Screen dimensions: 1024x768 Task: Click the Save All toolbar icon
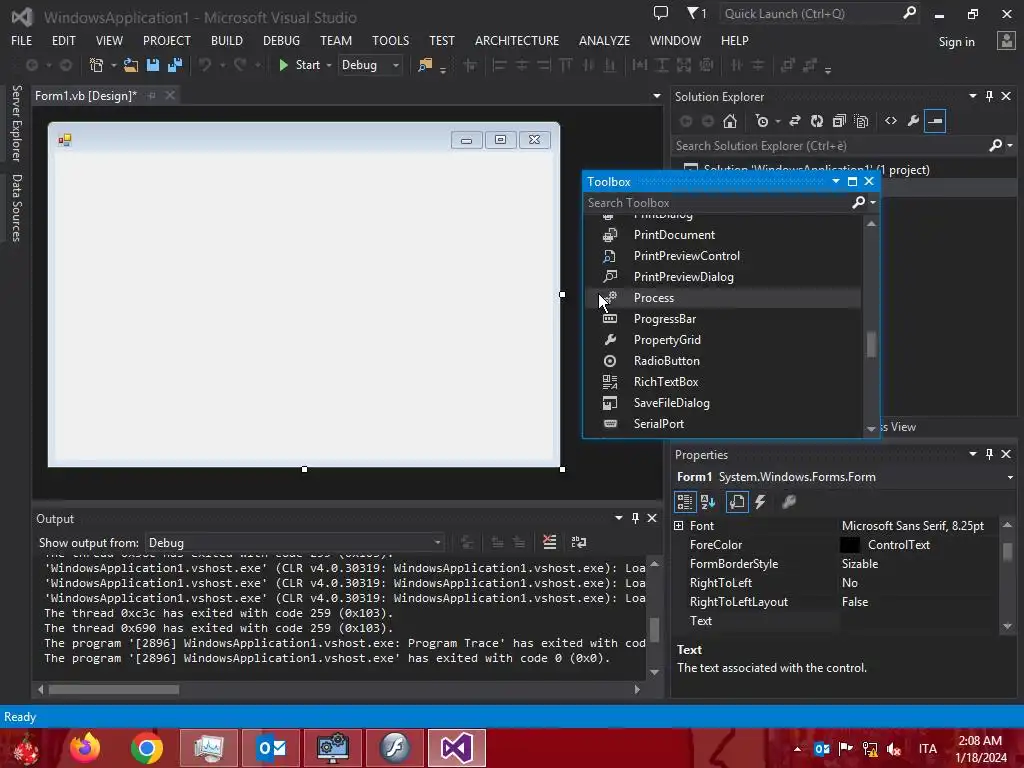[x=175, y=65]
